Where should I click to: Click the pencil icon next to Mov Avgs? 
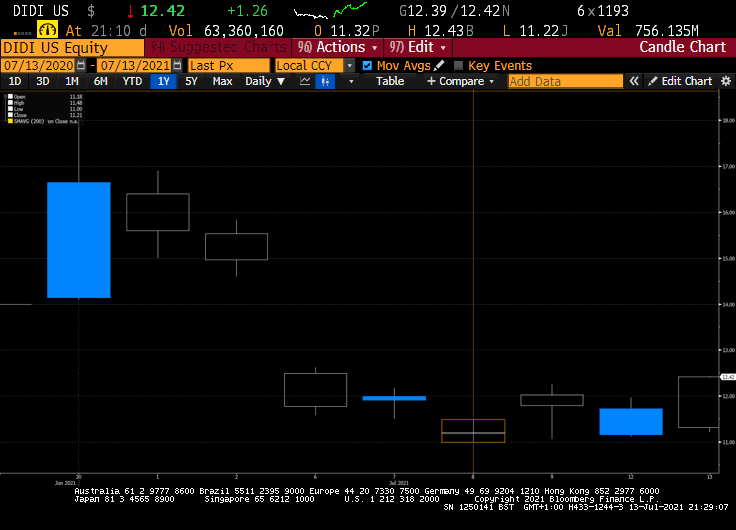439,65
